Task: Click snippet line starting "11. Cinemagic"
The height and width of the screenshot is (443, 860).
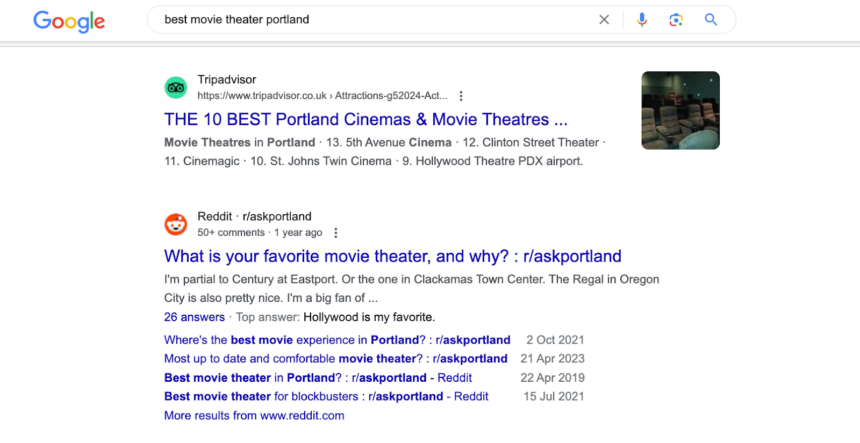Action: 373,161
